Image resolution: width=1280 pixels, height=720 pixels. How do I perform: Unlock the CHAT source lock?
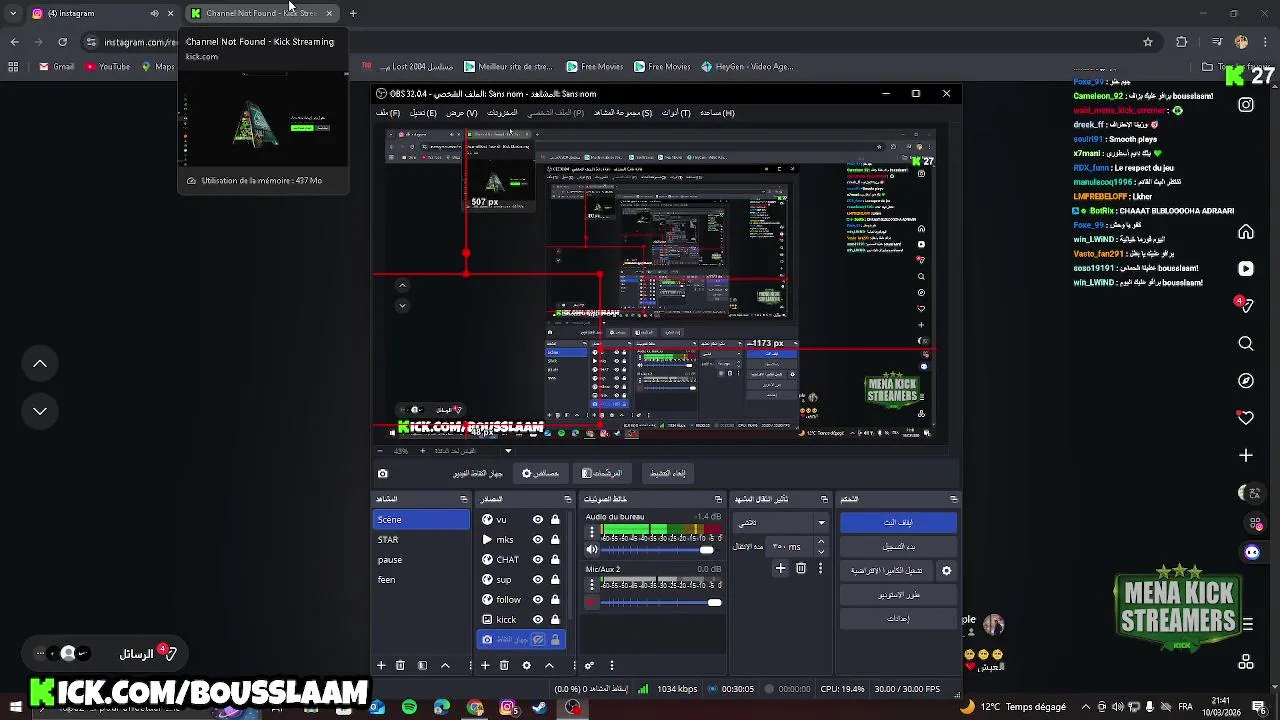click(x=555, y=560)
